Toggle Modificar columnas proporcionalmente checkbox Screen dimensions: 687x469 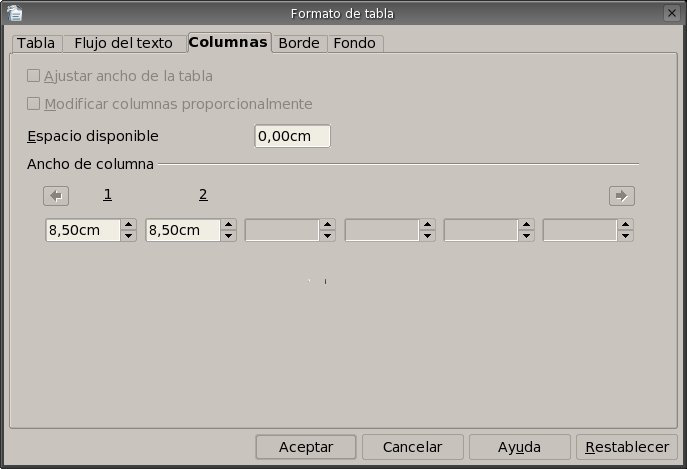coord(34,104)
